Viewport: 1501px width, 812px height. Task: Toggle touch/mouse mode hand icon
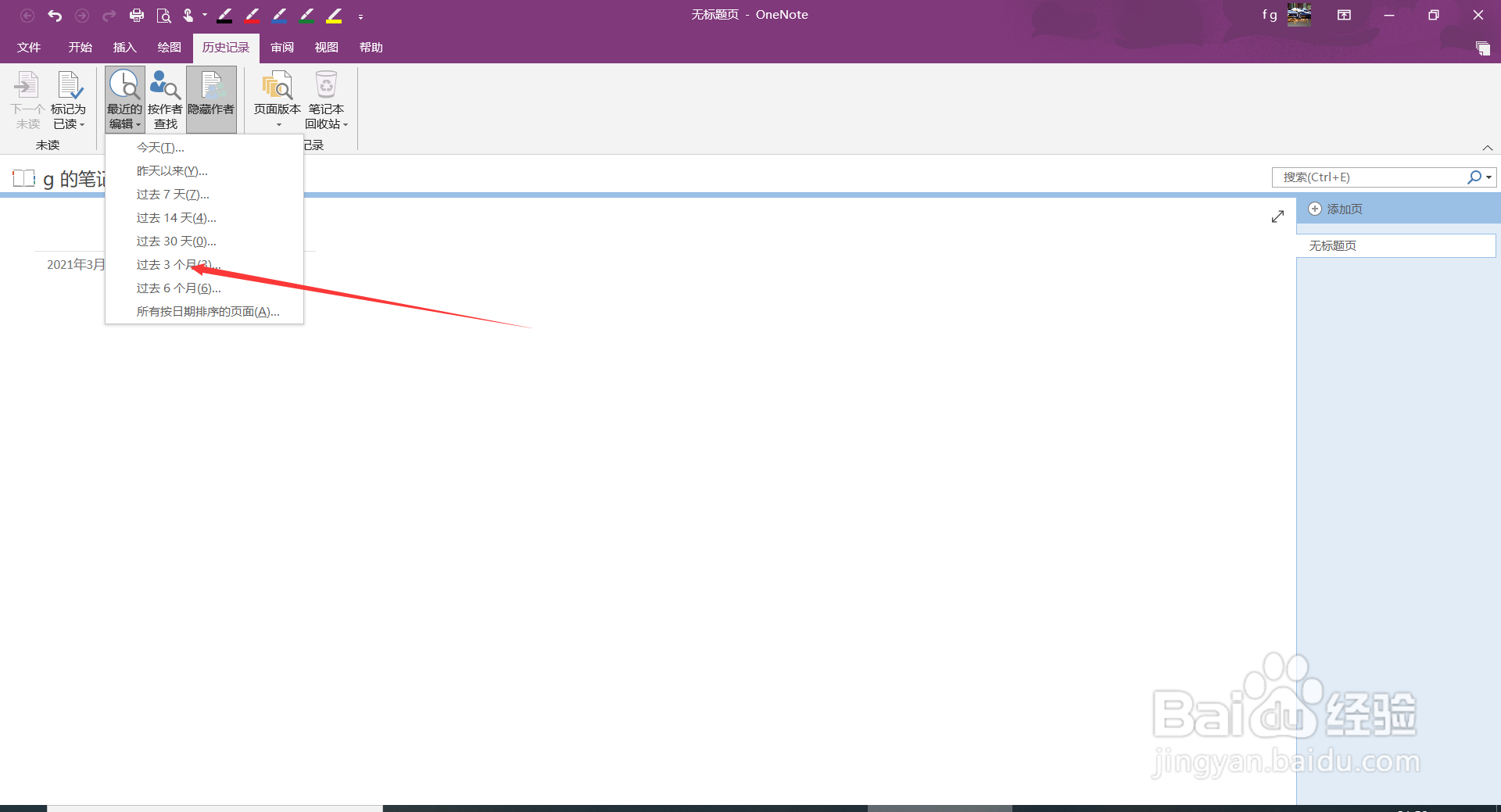[x=188, y=15]
